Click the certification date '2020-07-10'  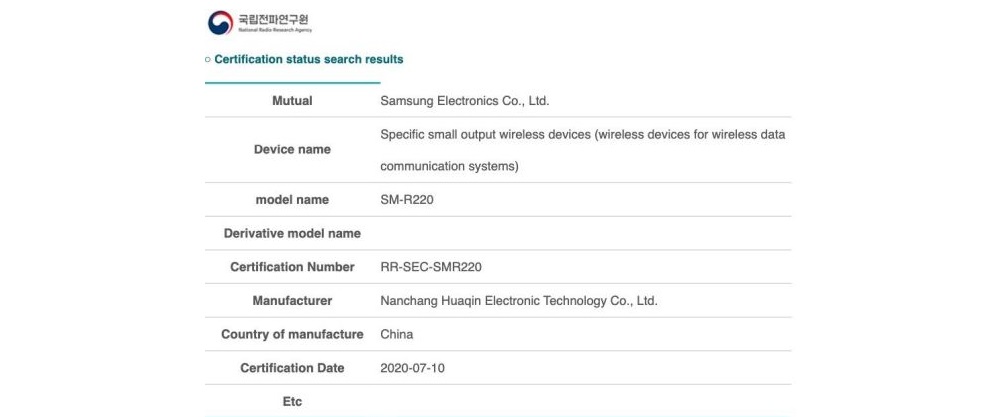click(x=413, y=368)
